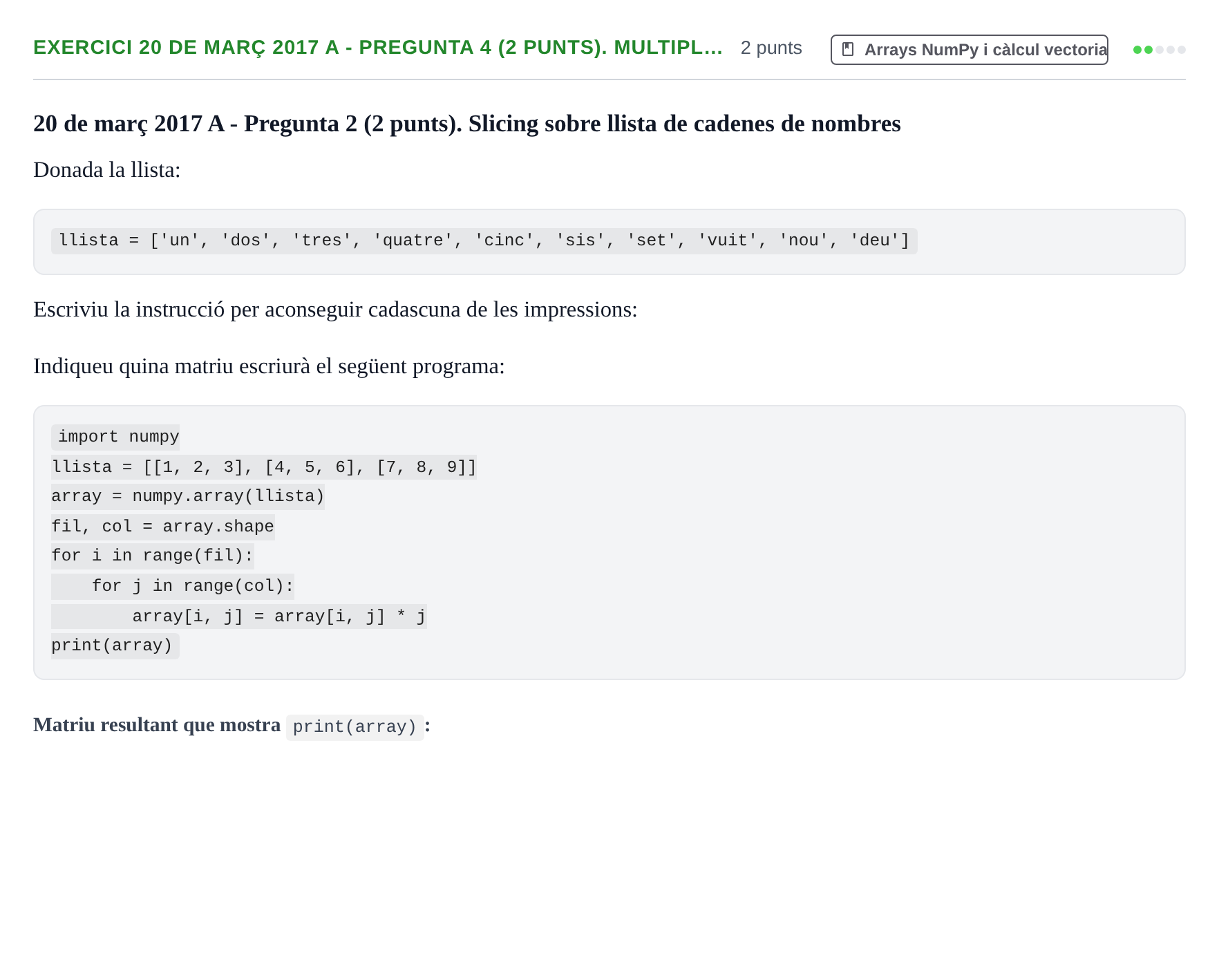The image size is (1219, 980).
Task: Click the "Donada la llista:" text
Action: [107, 170]
